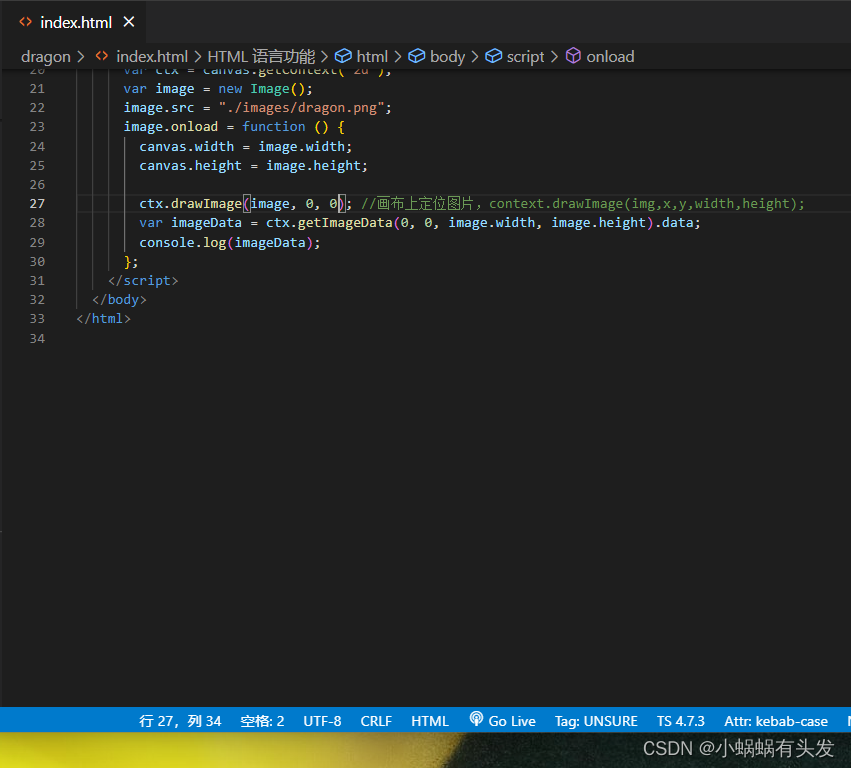Click the script symbol icon in breadcrumbs
This screenshot has height=768, width=851.
point(491,56)
